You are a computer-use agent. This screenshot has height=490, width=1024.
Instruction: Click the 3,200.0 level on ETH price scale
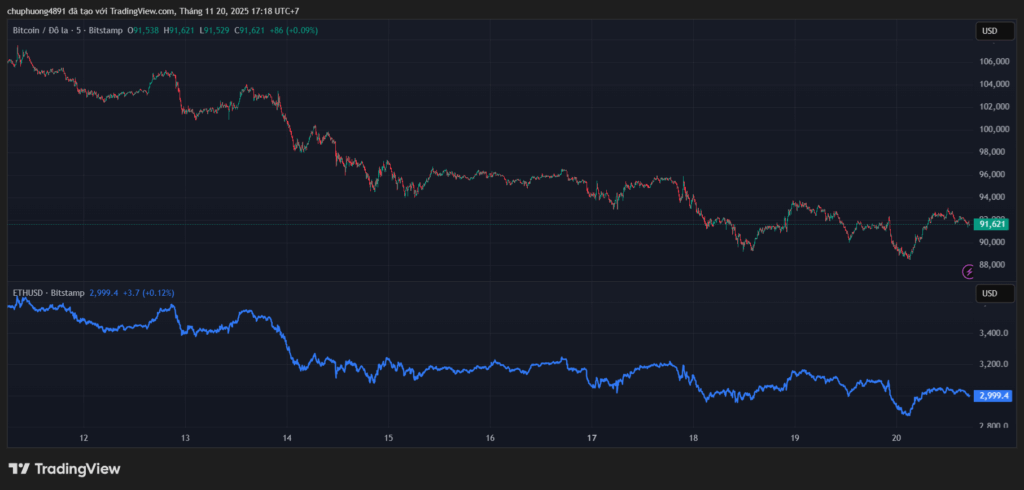pyautogui.click(x=993, y=364)
